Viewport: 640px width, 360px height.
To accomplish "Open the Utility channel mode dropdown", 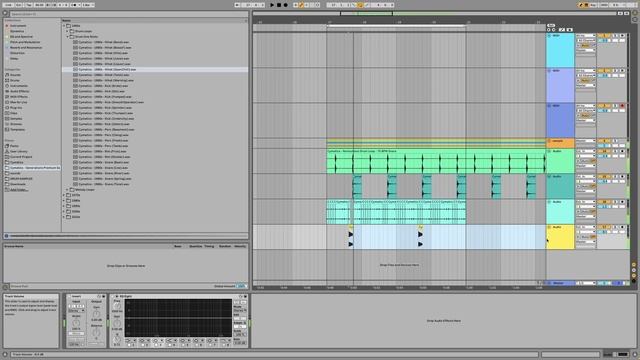I will (76, 311).
